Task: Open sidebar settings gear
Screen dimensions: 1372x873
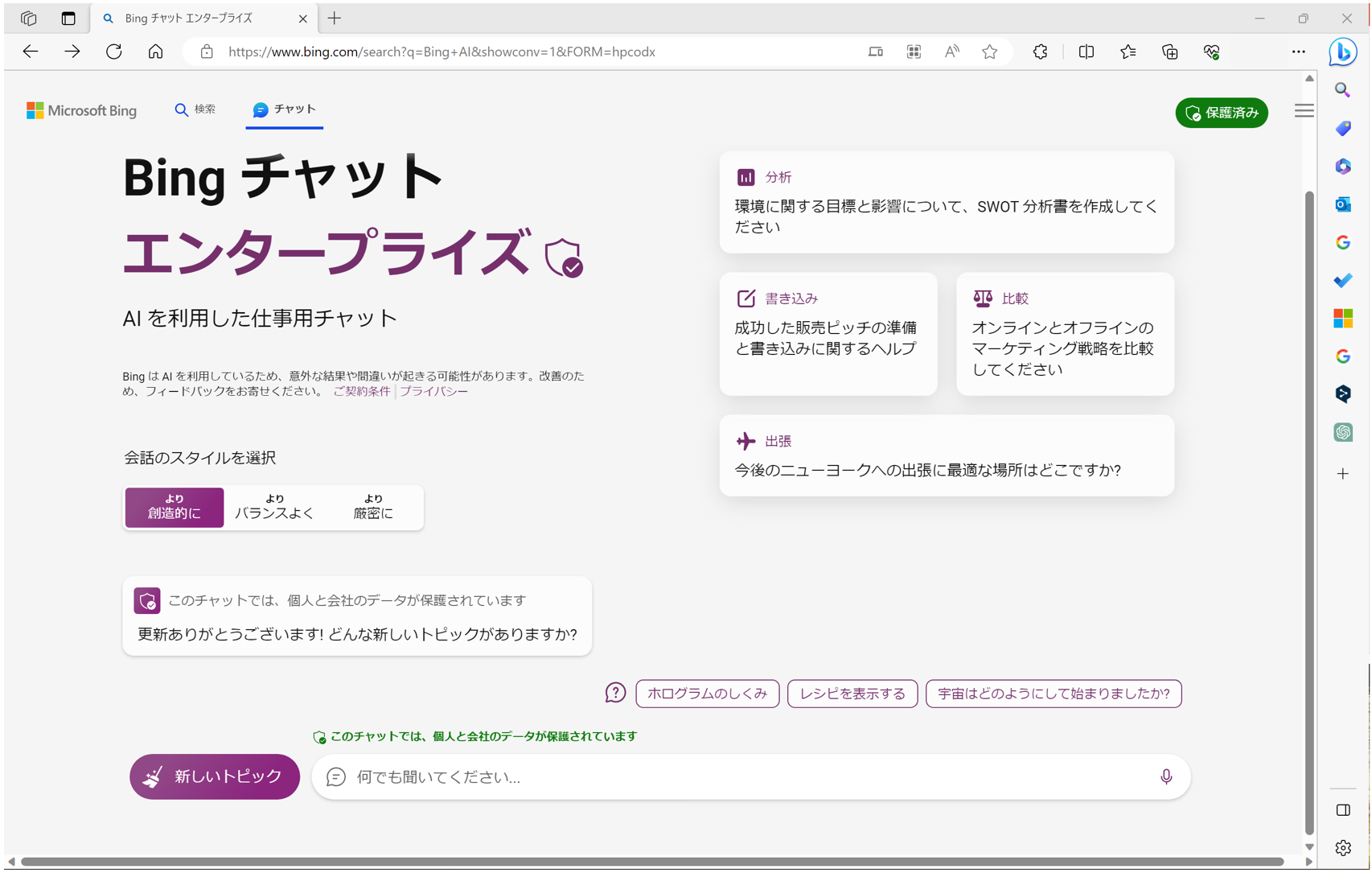Action: (x=1342, y=848)
